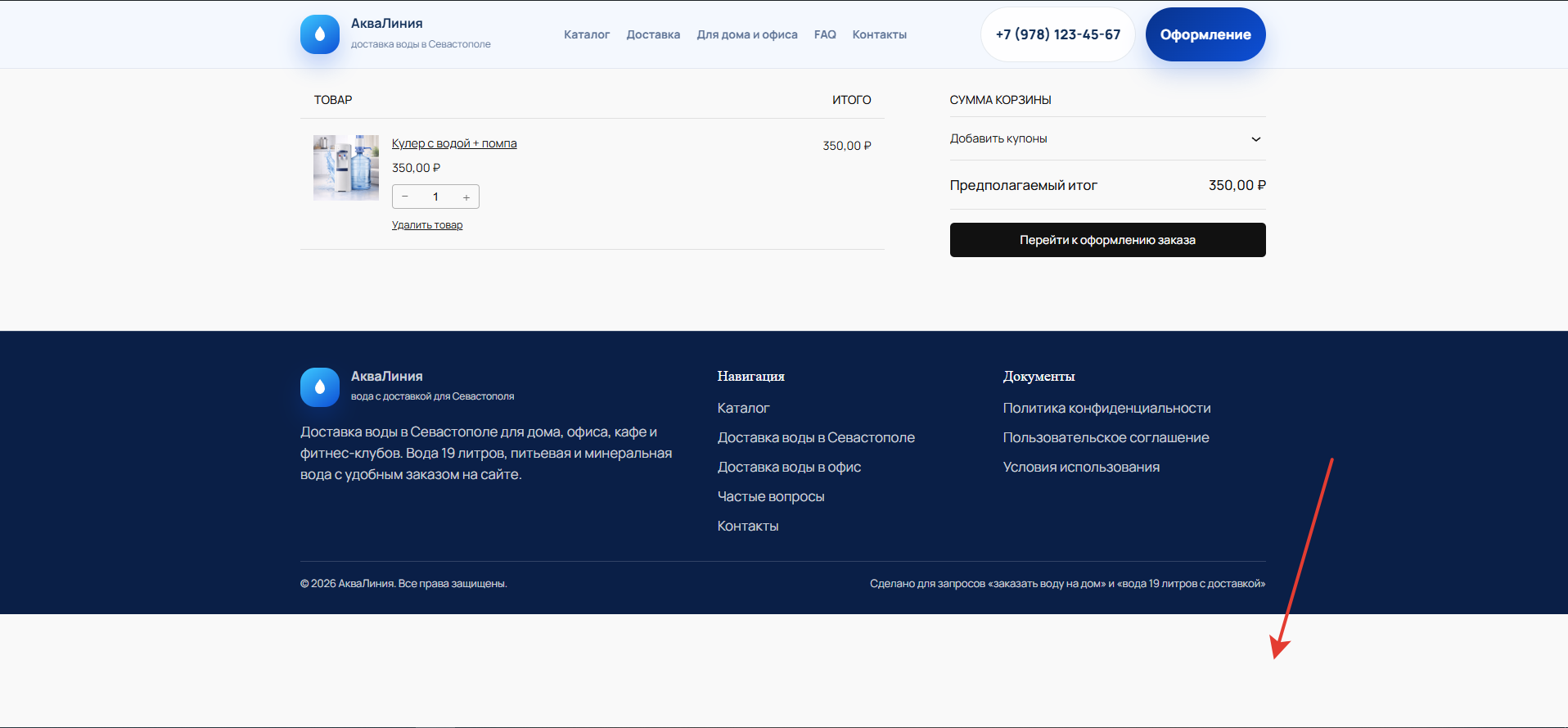Click Перейти к оформлению заказа button
This screenshot has width=1568, height=728.
[x=1107, y=240]
